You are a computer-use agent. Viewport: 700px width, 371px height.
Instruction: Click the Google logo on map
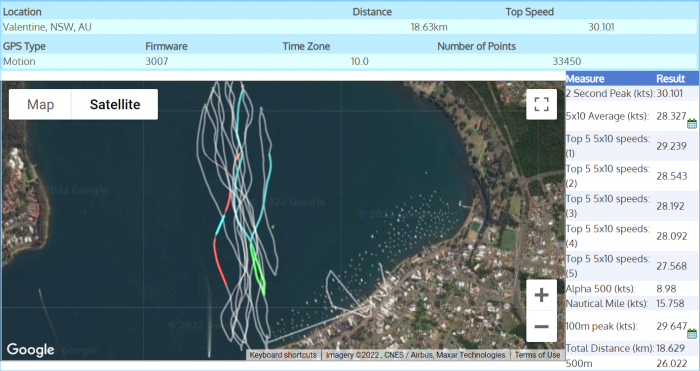click(x=30, y=350)
